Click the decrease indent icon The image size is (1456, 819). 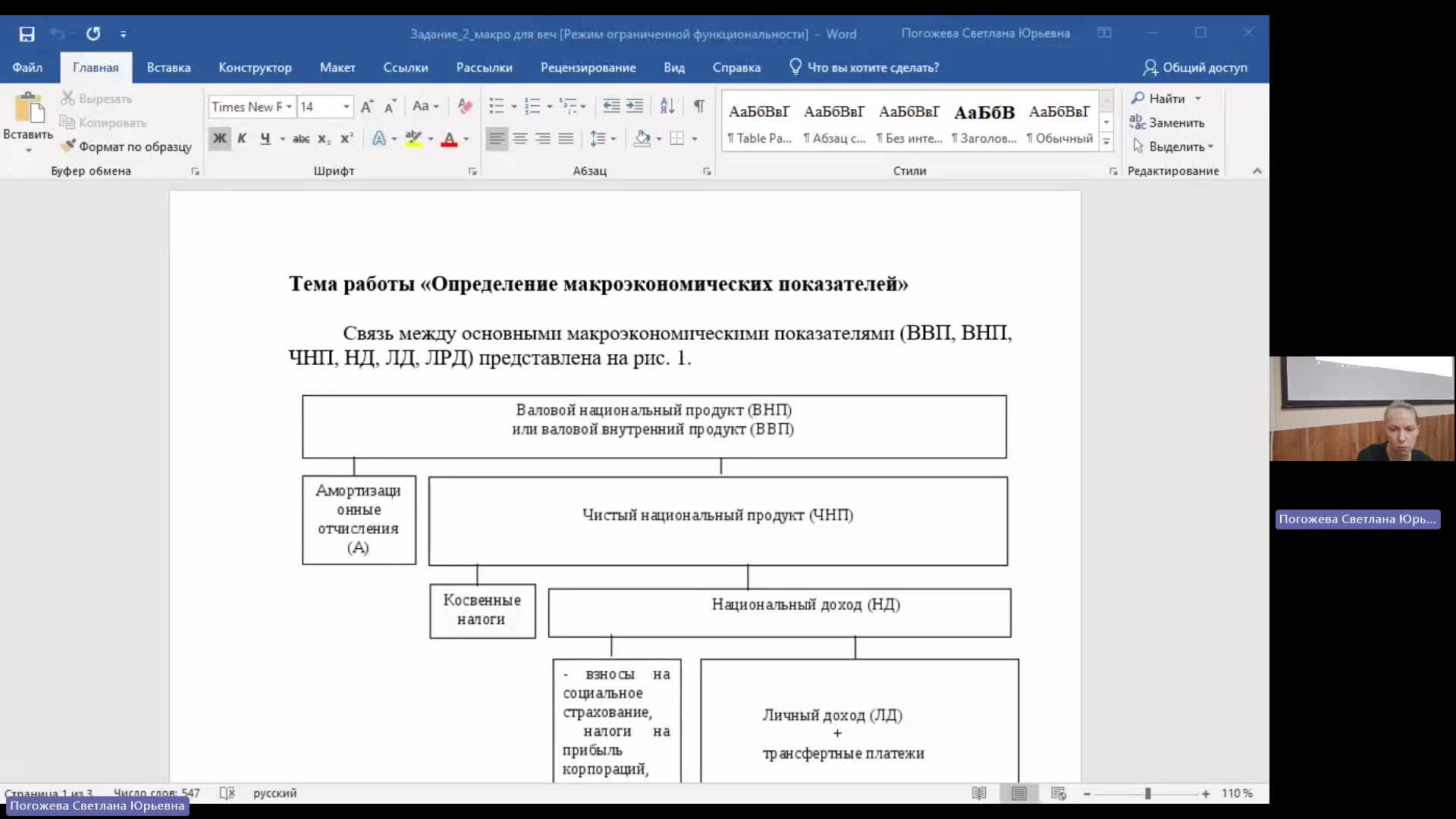pos(611,106)
